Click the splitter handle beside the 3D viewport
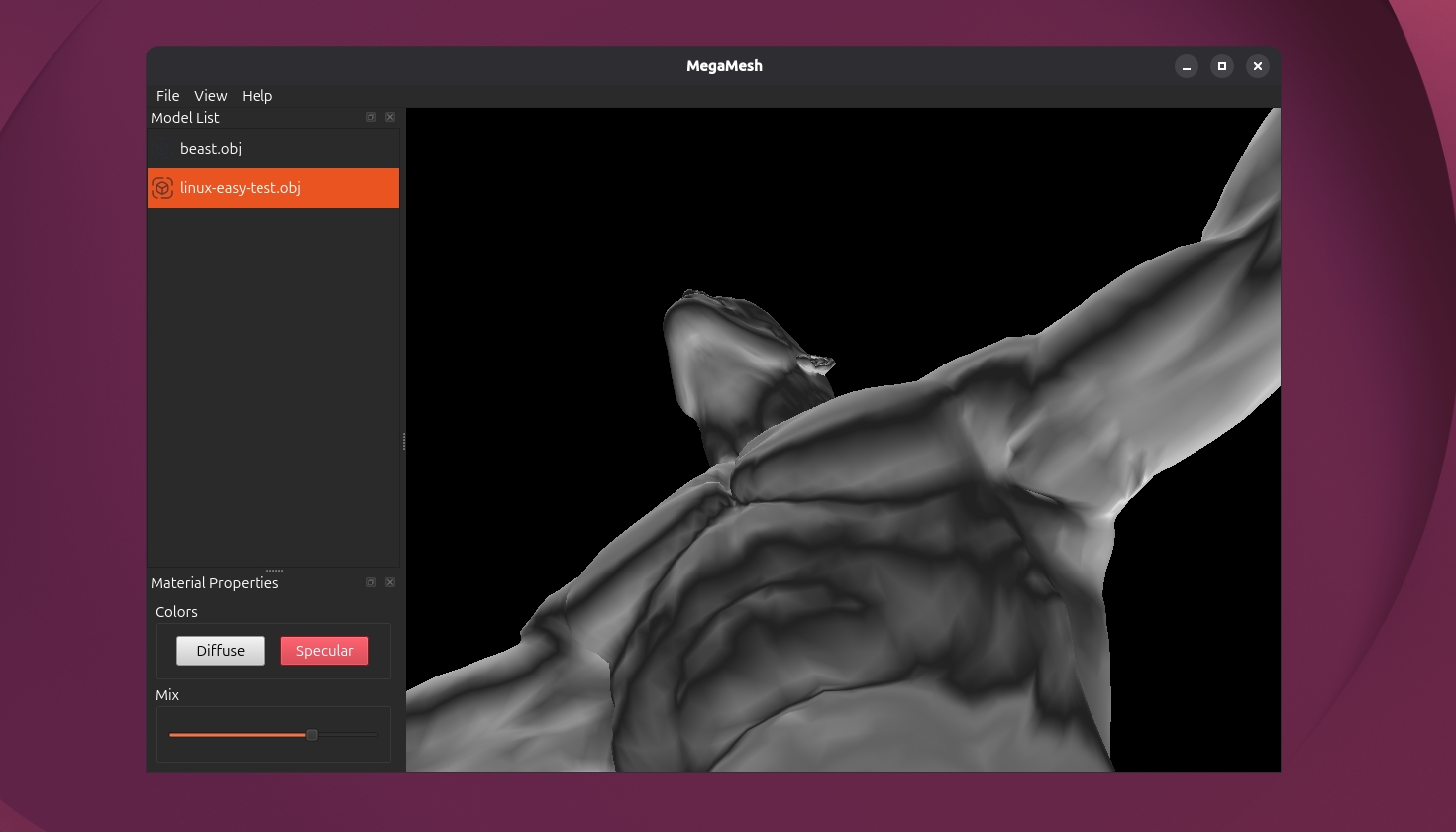Viewport: 1456px width, 832px height. pyautogui.click(x=403, y=441)
